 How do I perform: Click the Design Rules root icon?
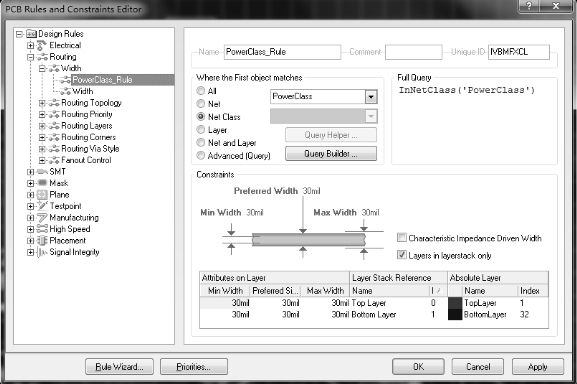[31, 34]
